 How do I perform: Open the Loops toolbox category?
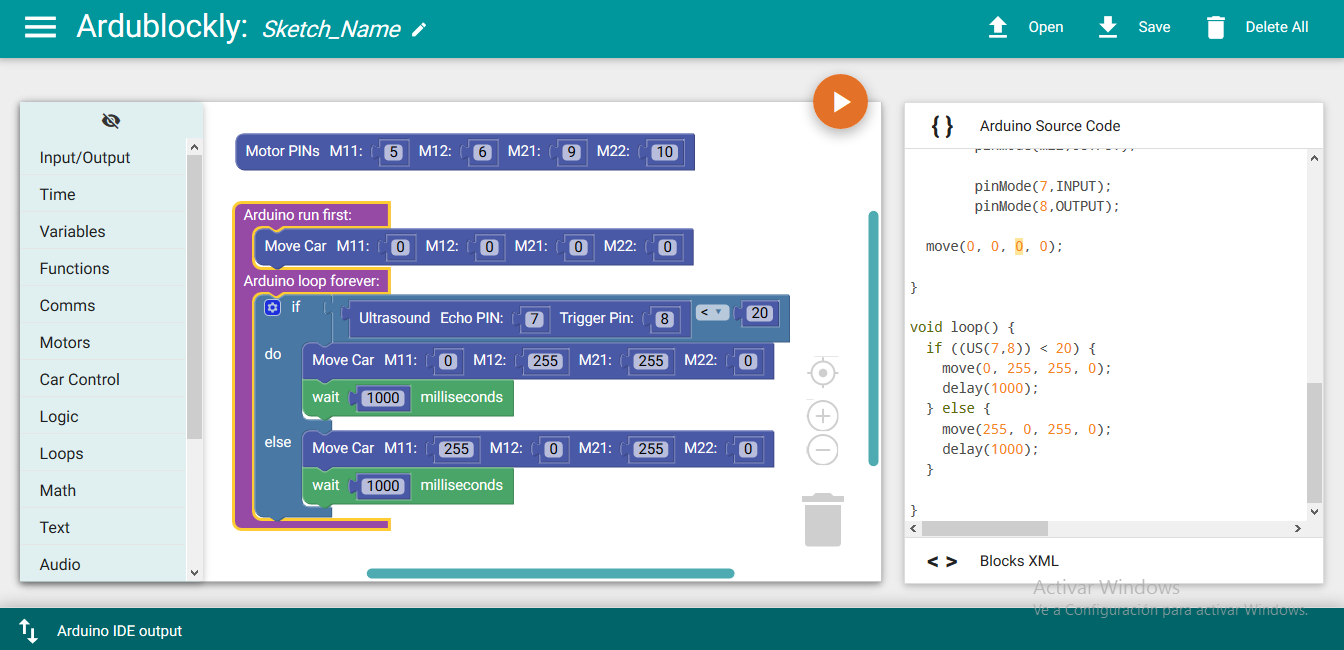pyautogui.click(x=104, y=453)
